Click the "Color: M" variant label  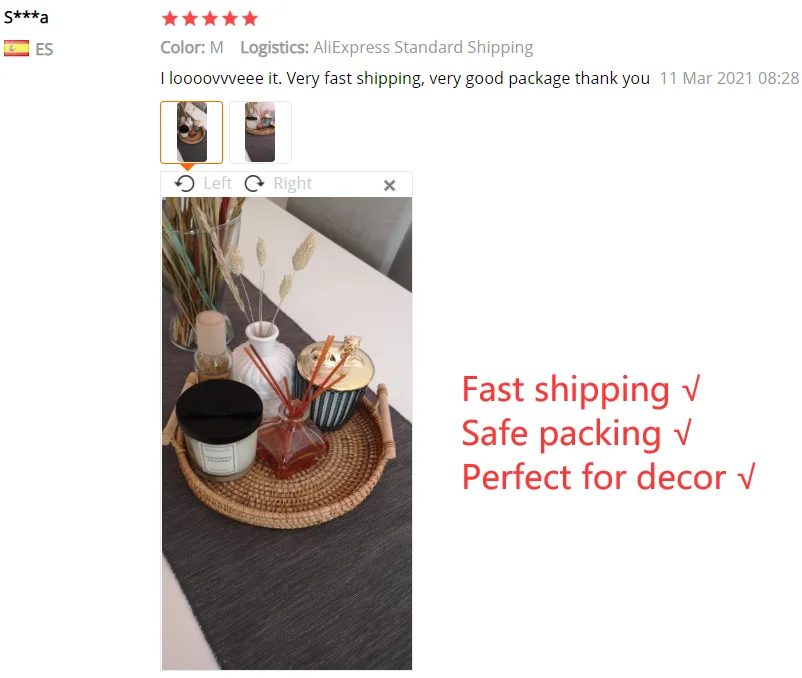click(x=192, y=48)
